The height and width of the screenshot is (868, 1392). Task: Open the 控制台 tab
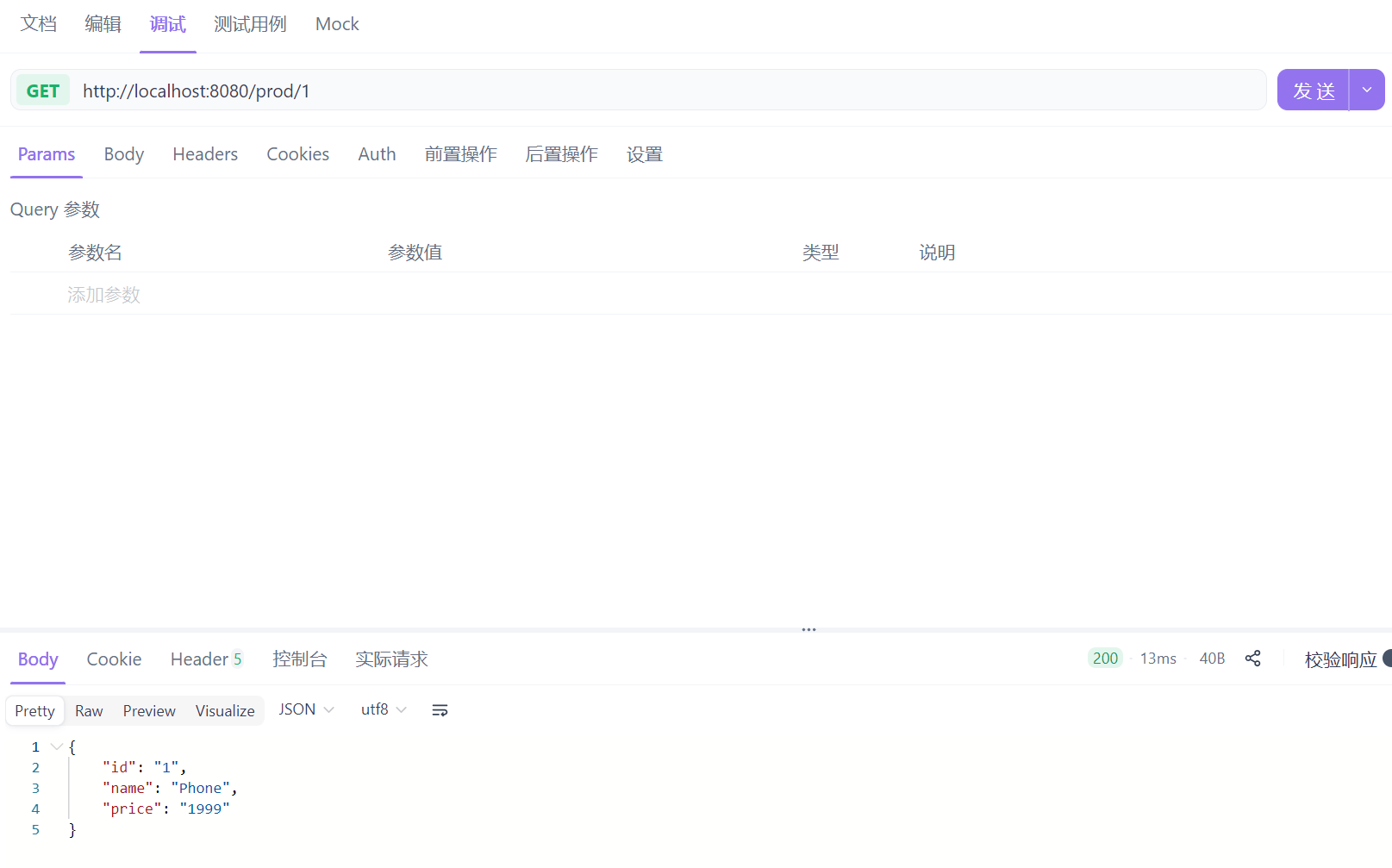point(300,659)
